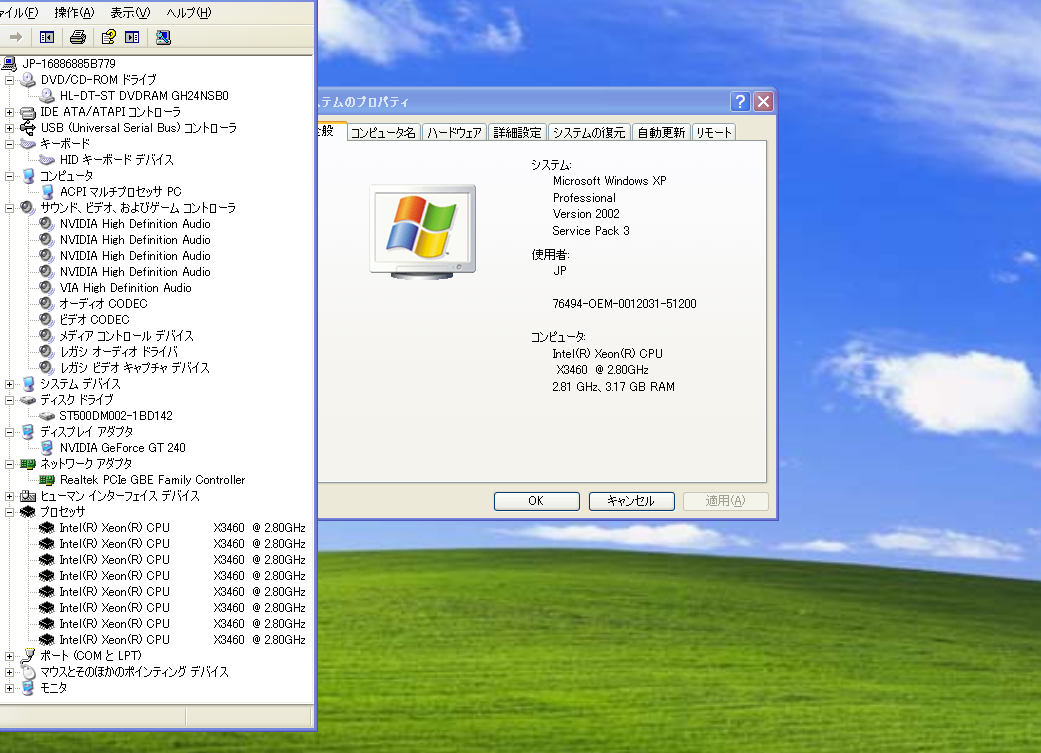Expand the モニタ node
This screenshot has width=1041, height=753.
9,688
